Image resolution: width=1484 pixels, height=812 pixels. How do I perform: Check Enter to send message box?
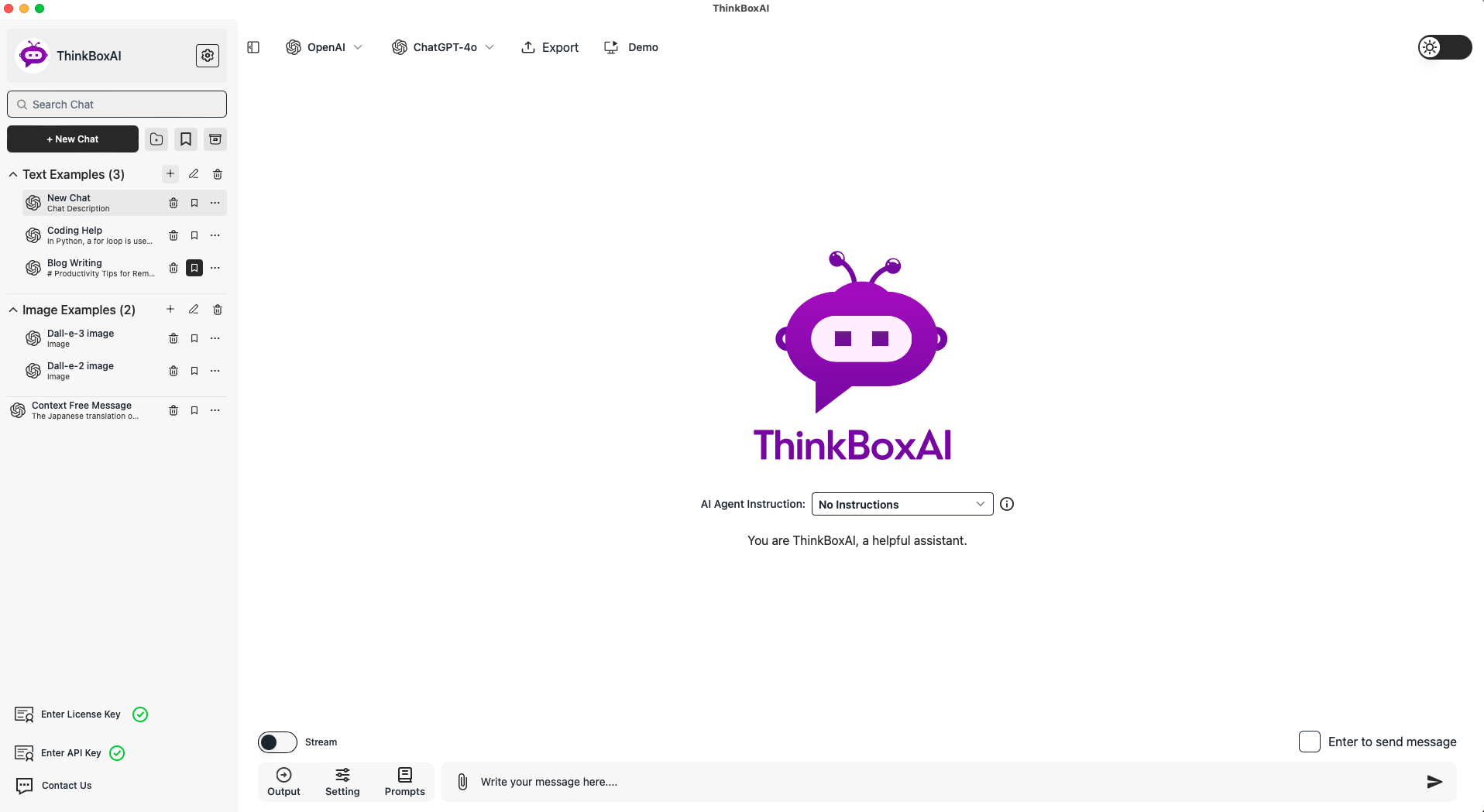[x=1310, y=742]
